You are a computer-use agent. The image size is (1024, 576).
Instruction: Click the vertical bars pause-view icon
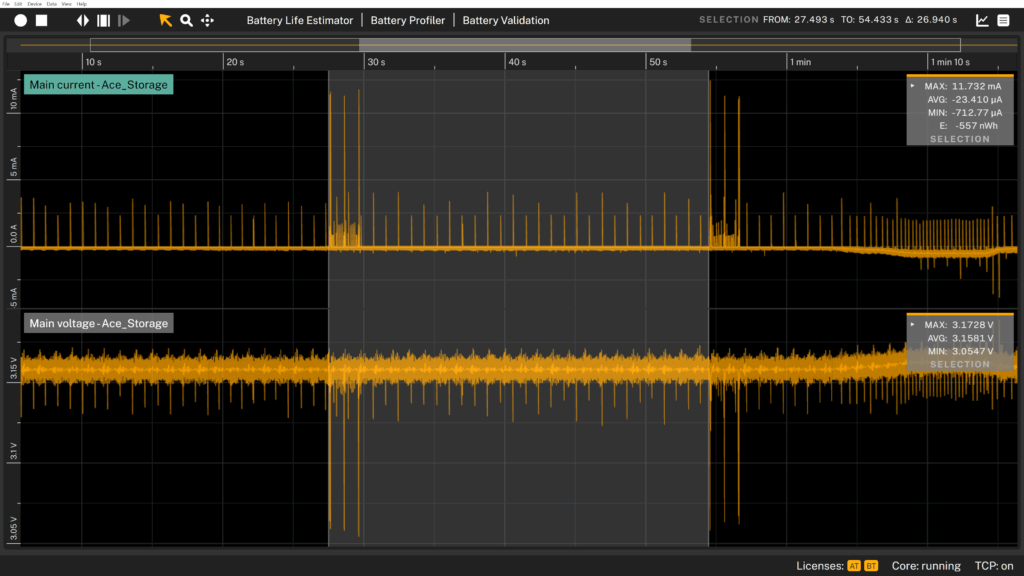[103, 20]
